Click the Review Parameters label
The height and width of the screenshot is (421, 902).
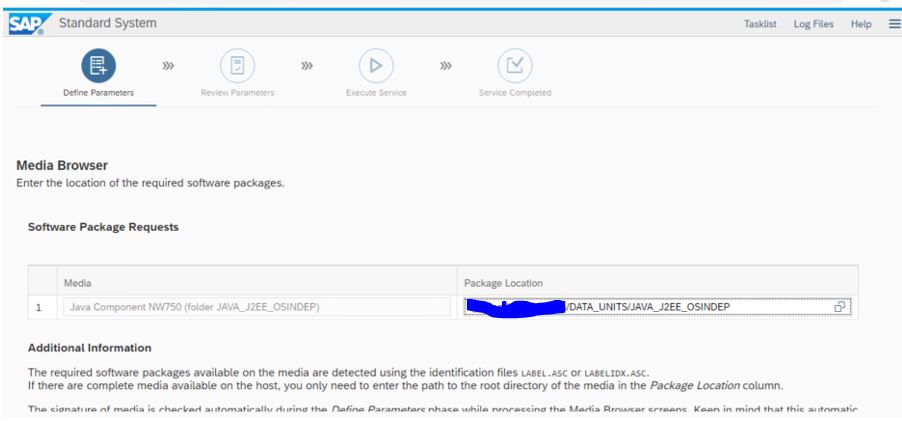click(238, 93)
